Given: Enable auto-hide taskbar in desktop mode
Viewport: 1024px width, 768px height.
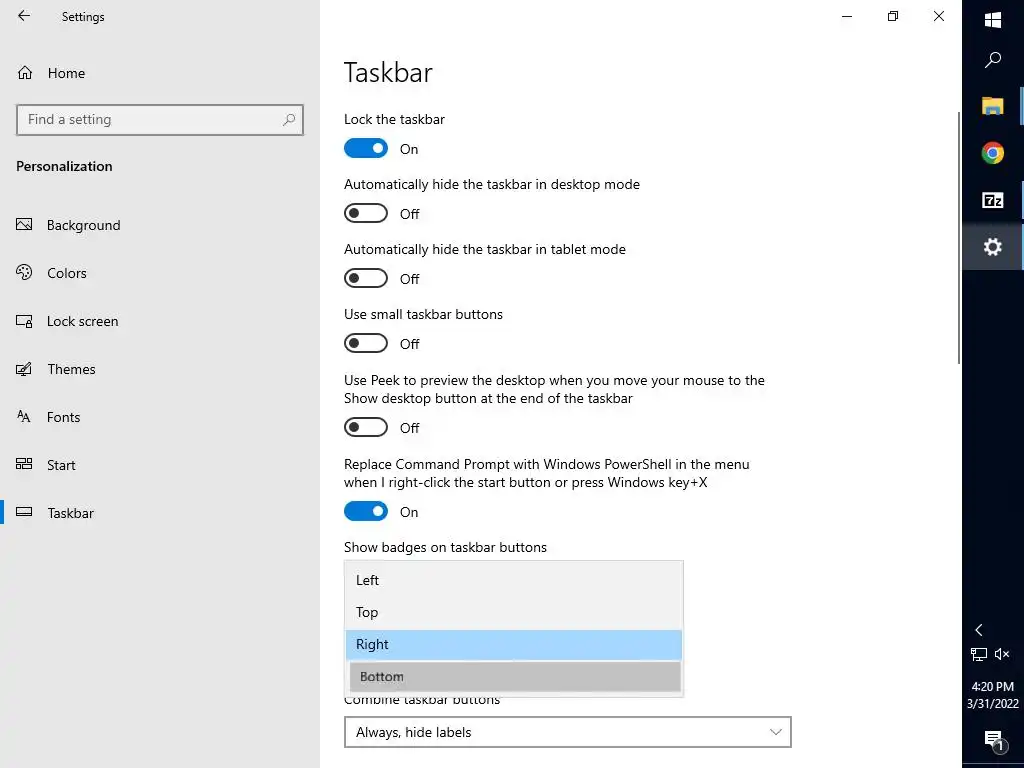Looking at the screenshot, I should [366, 214].
